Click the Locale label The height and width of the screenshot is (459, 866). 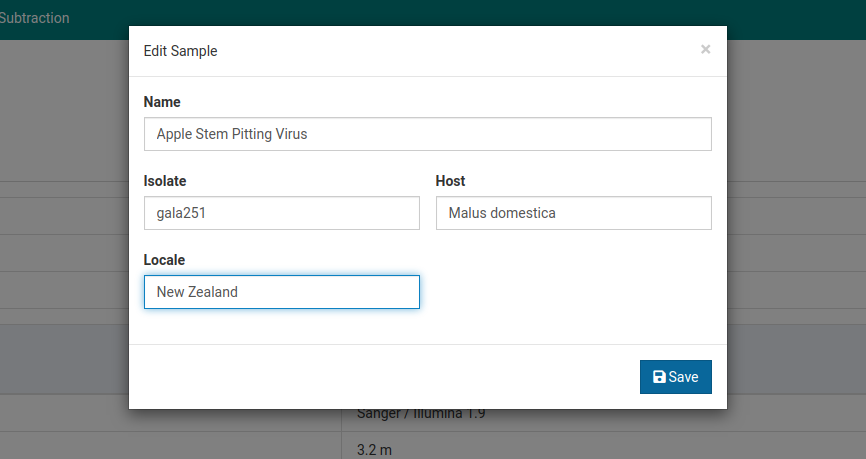[x=164, y=260]
